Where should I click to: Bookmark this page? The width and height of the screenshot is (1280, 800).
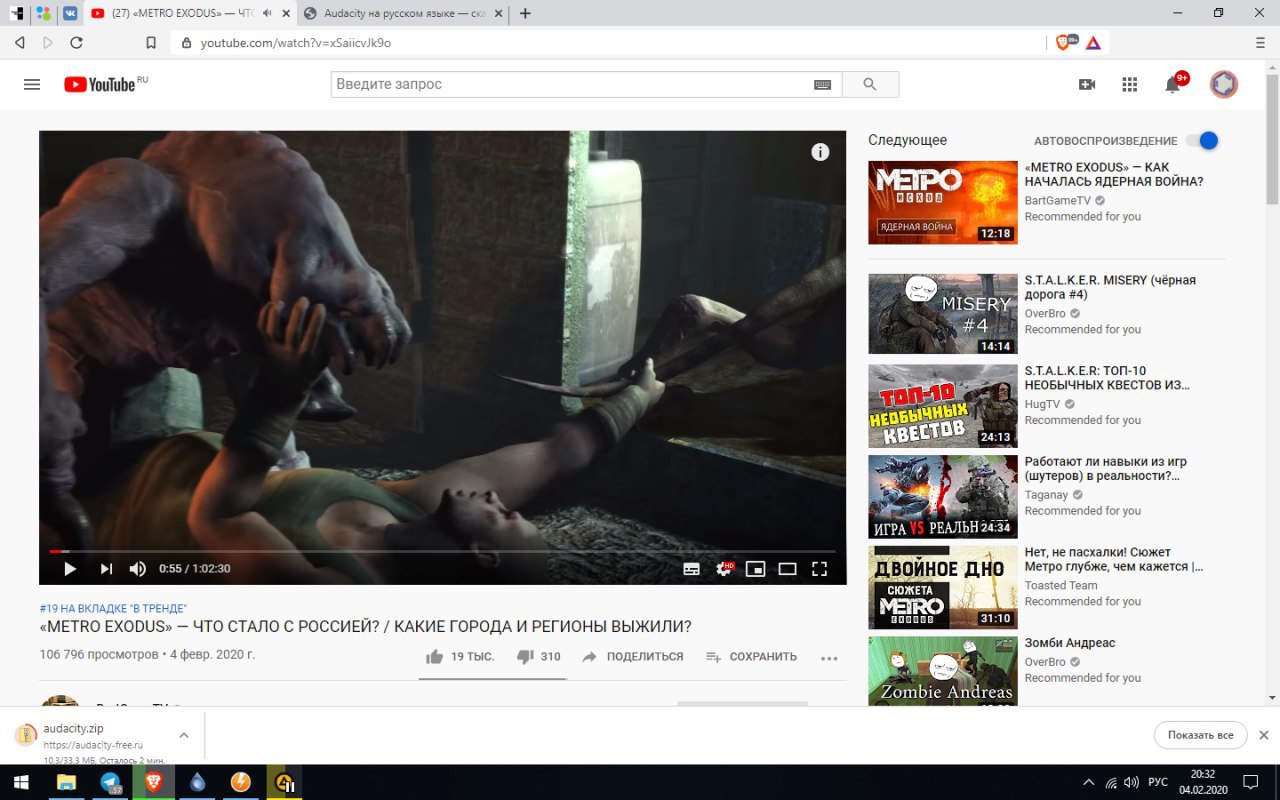(151, 43)
